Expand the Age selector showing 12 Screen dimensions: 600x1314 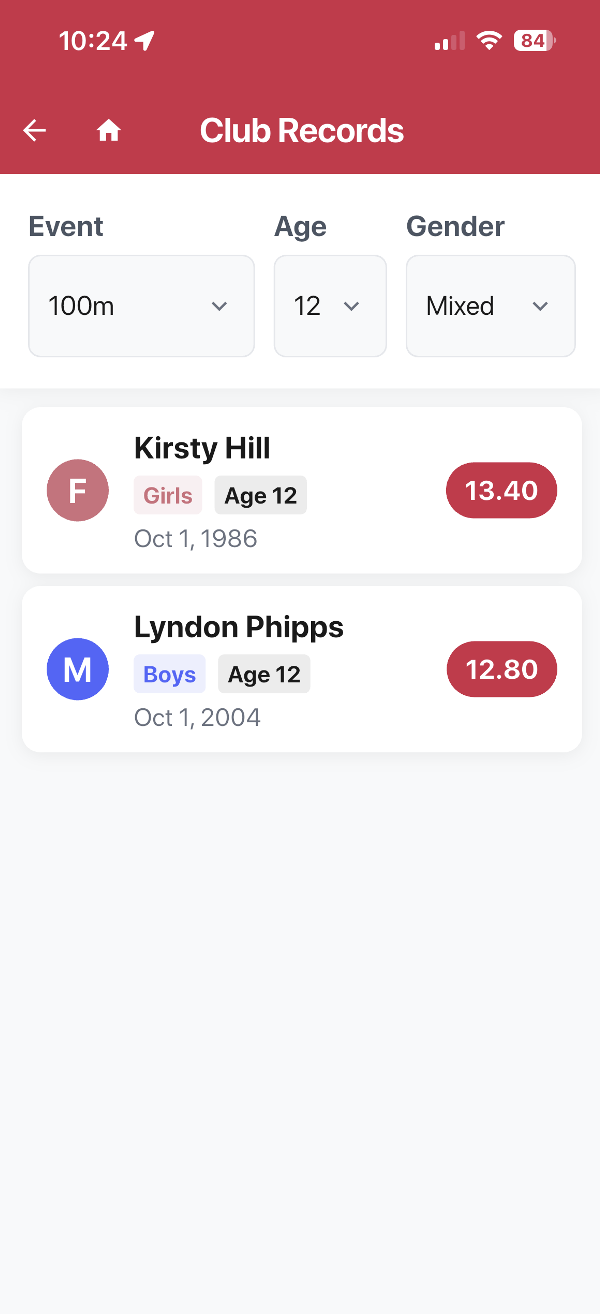pos(330,305)
